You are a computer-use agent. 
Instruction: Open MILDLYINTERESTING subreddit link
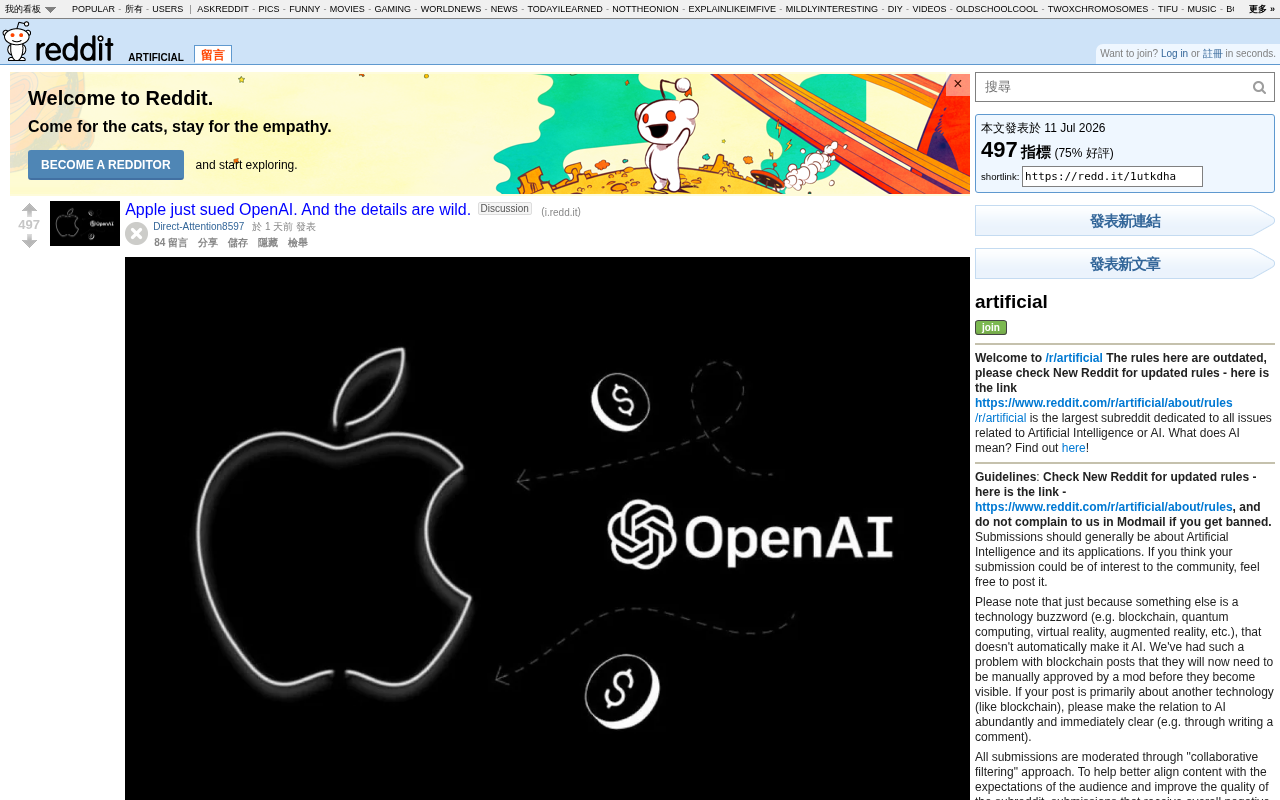pos(832,9)
